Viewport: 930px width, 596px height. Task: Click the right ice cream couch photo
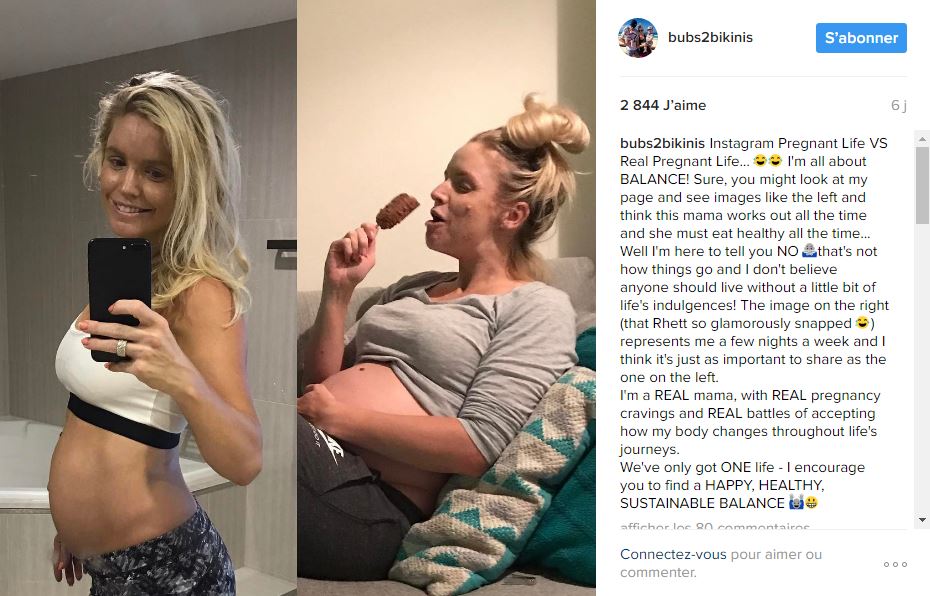(446, 298)
